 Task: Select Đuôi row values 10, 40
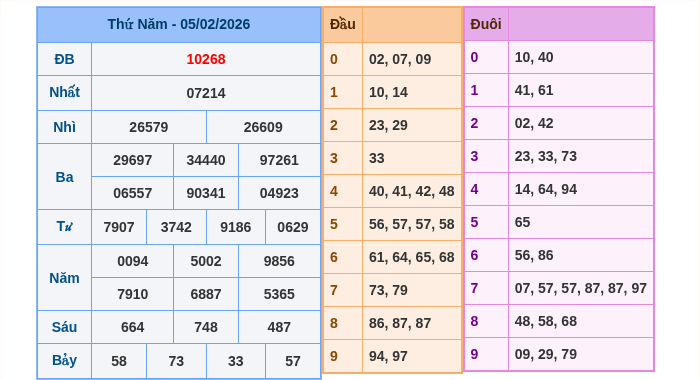point(534,58)
